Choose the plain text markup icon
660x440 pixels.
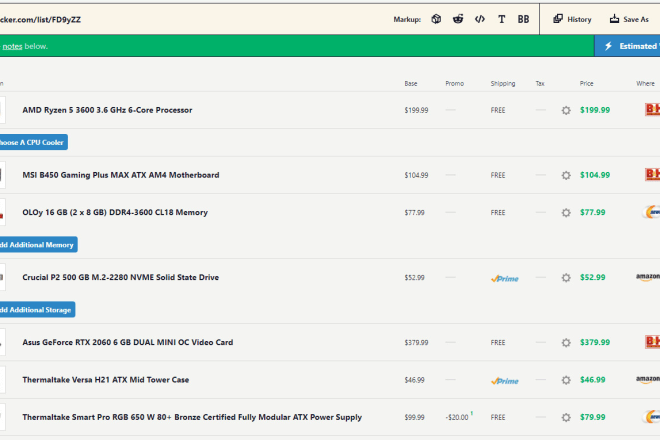501,19
